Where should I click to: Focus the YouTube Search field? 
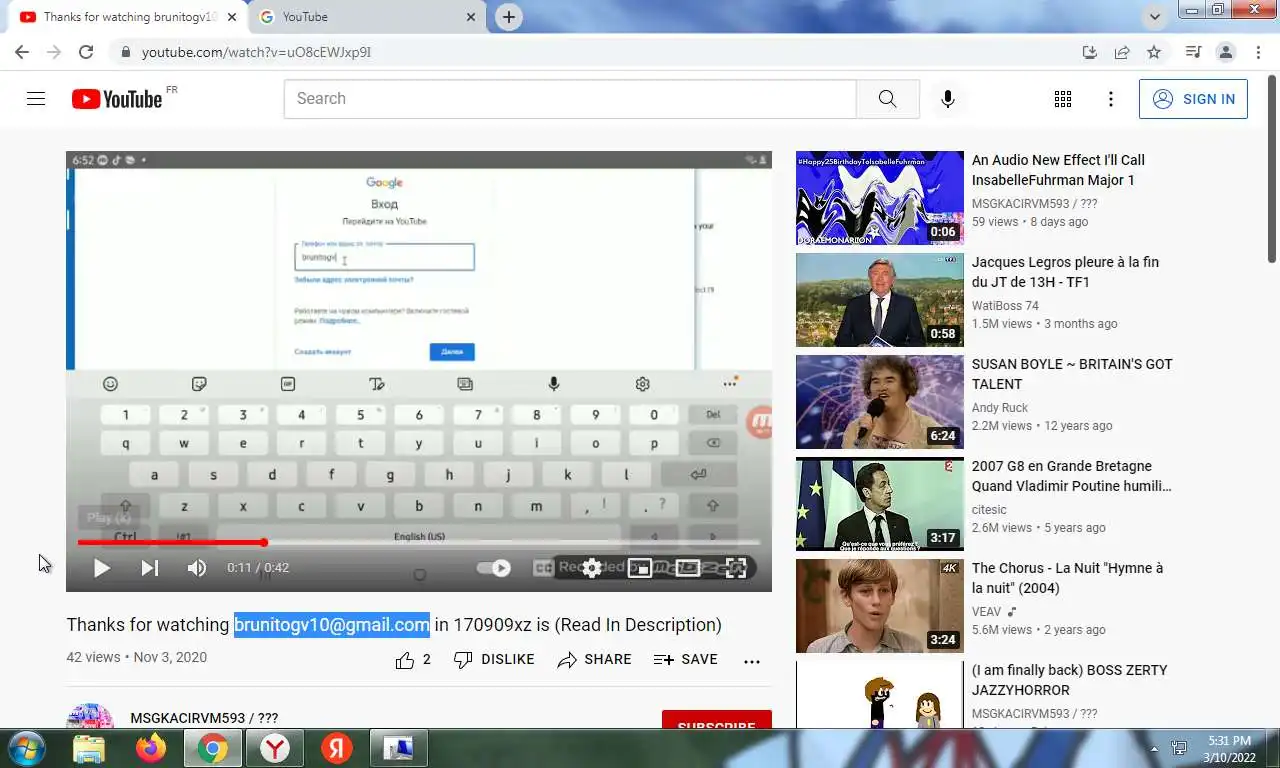pos(570,99)
